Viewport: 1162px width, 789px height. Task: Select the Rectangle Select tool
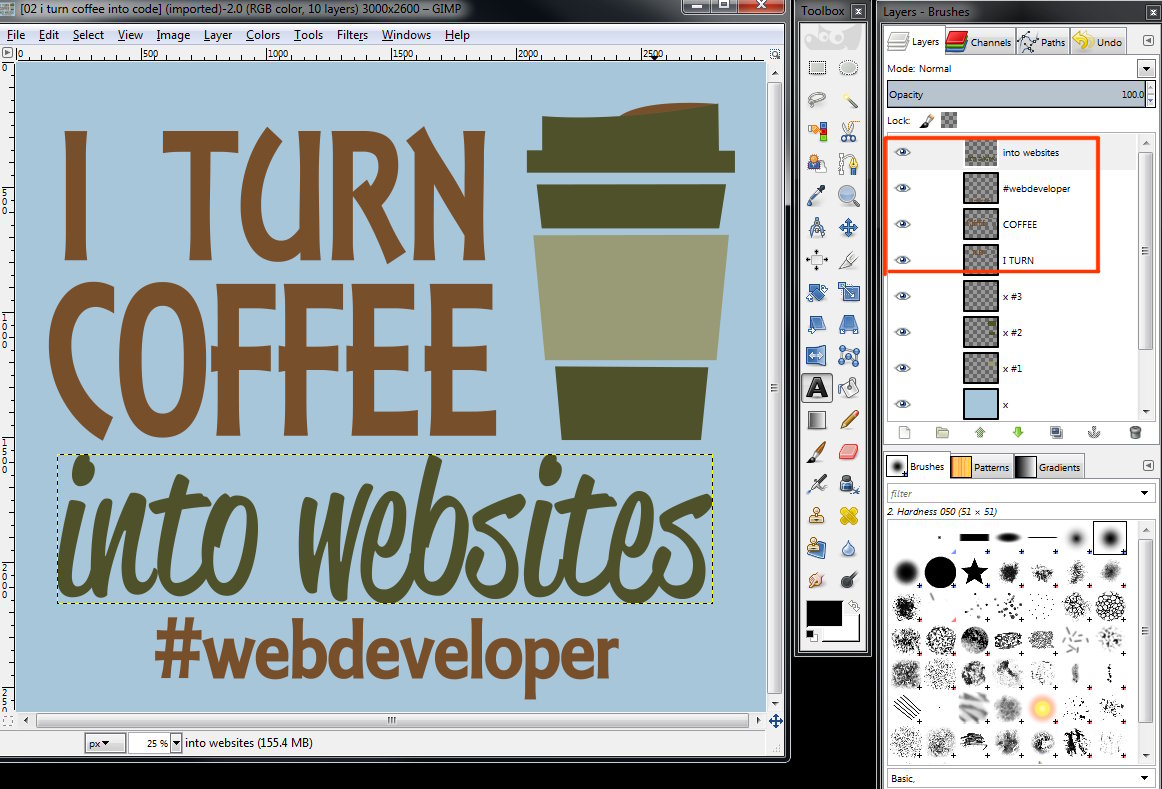[817, 68]
